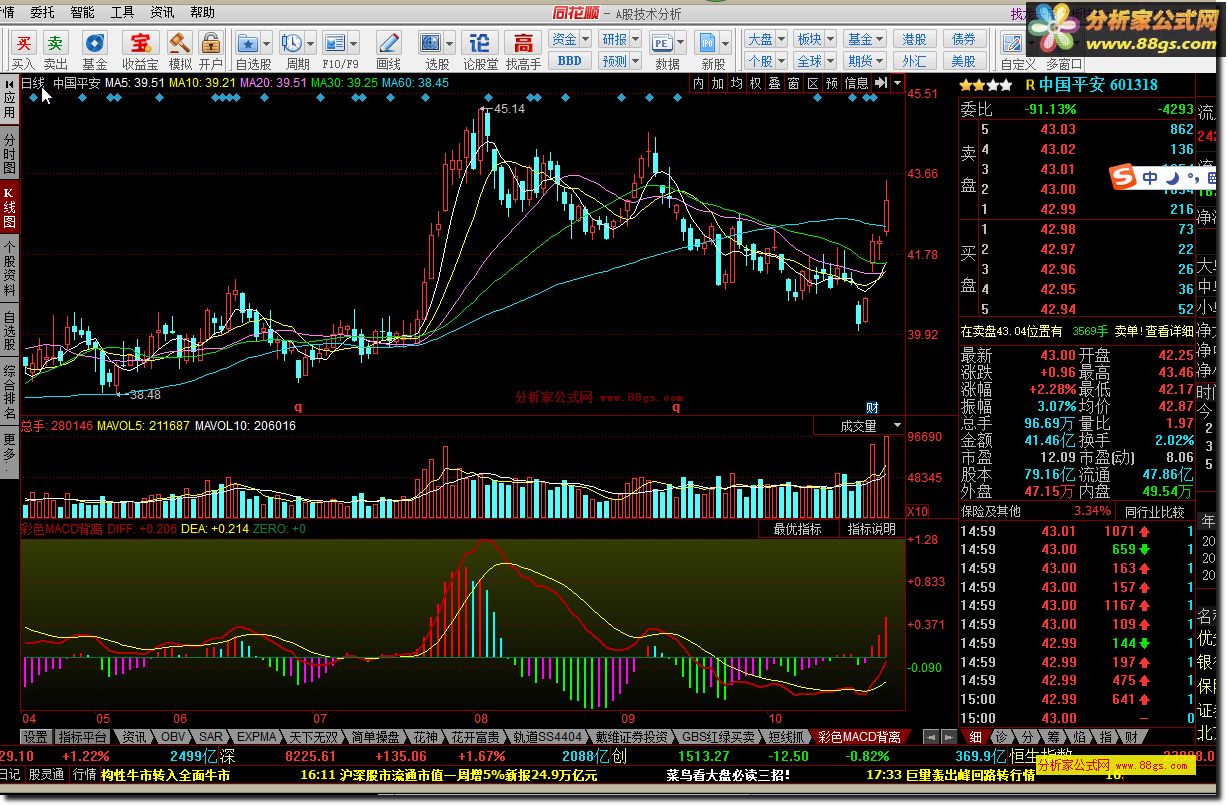Switch to the EXPMA indicator tab
The height and width of the screenshot is (806, 1228).
click(257, 737)
